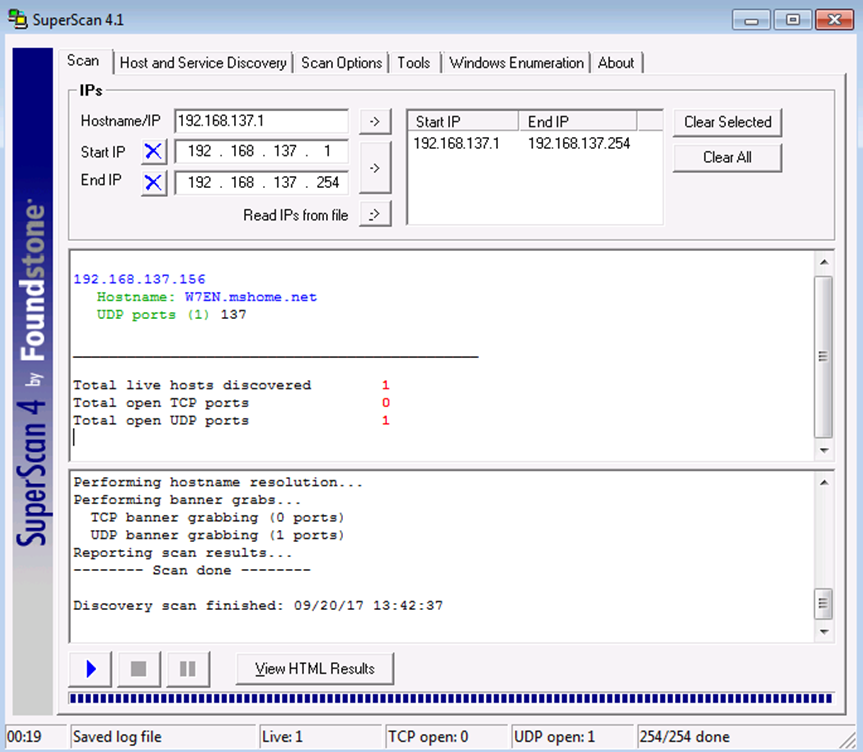
Task: Click the UDP open: 1 status entry
Action: click(x=572, y=737)
